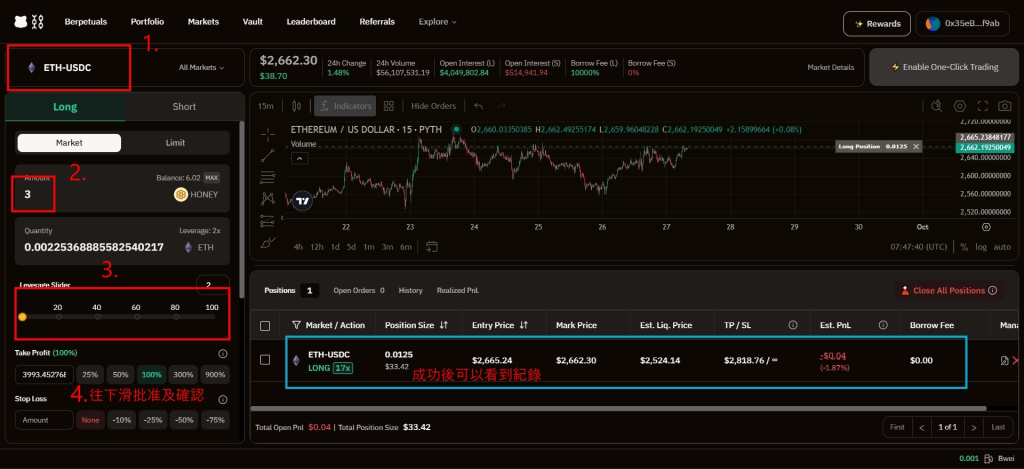Toggle chart fullscreen mode icon
This screenshot has width=1024, height=469.
984,106
